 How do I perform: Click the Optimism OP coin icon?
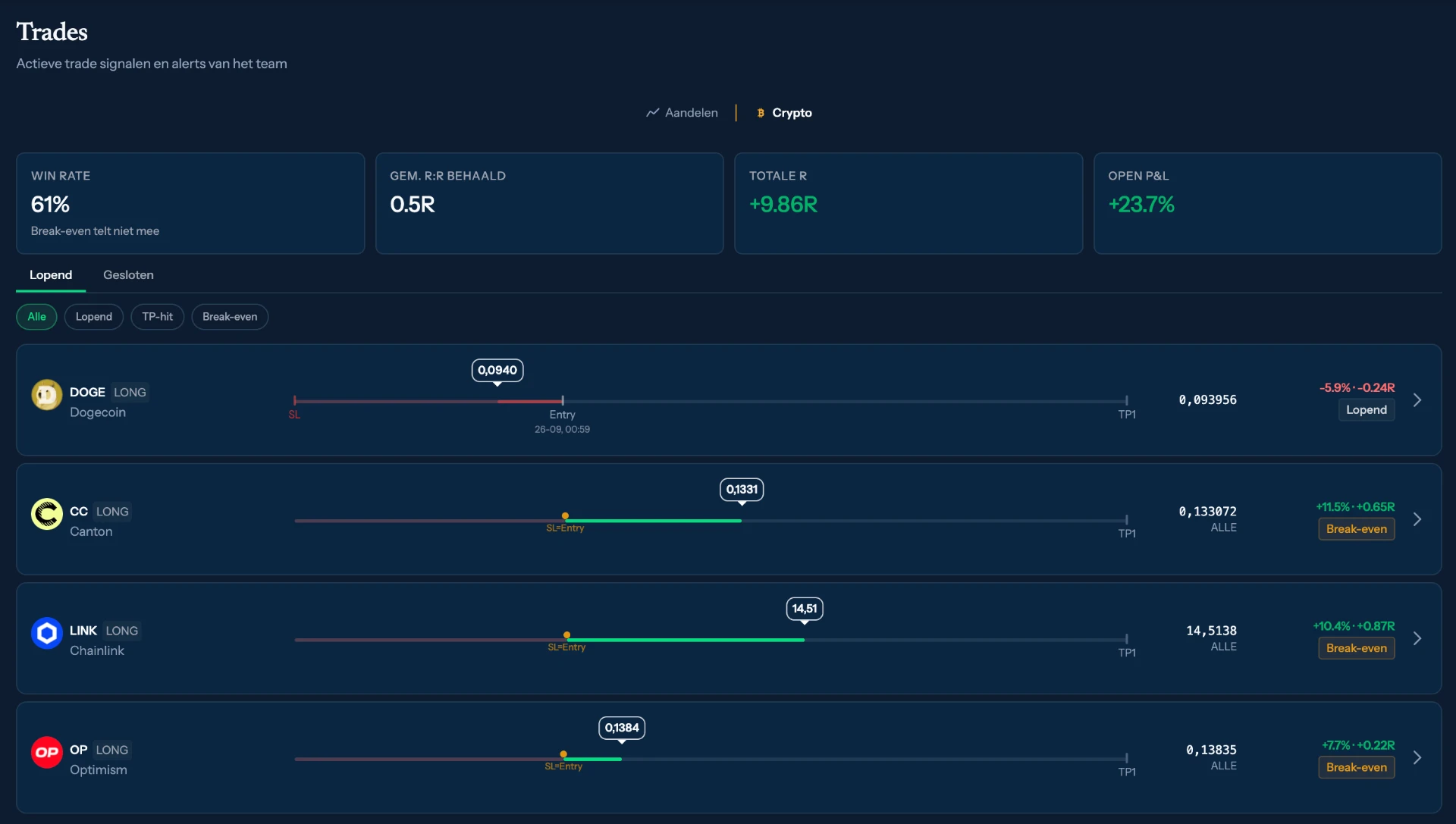pyautogui.click(x=47, y=752)
